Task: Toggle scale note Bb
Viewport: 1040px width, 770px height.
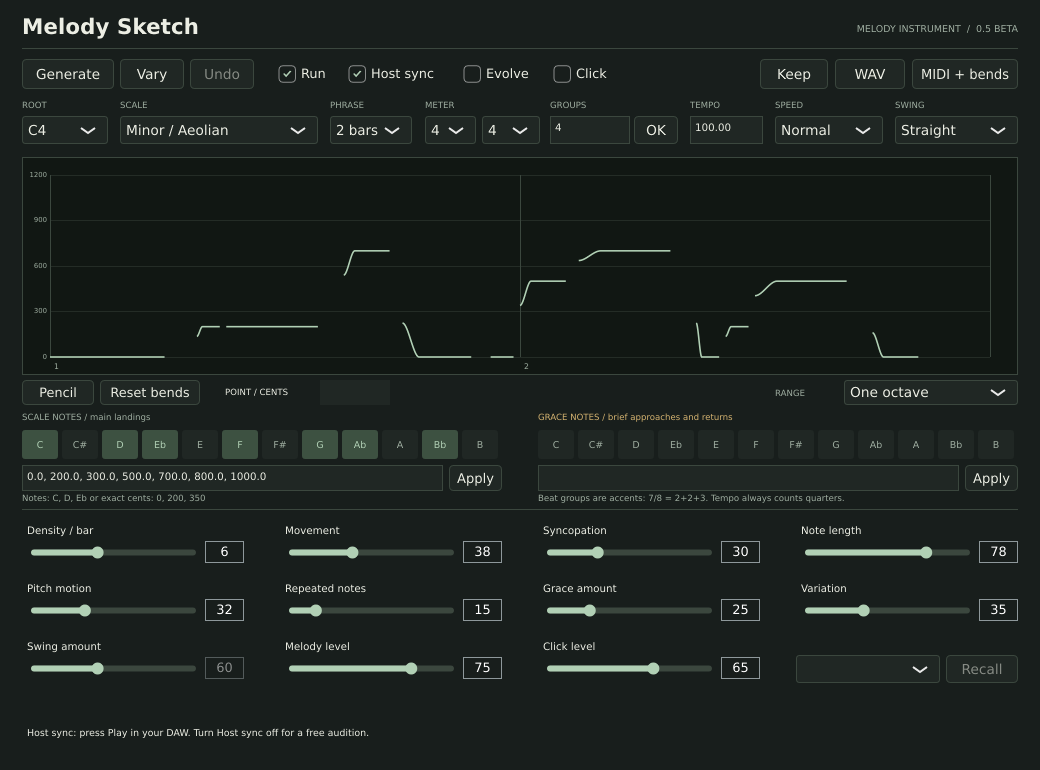Action: click(440, 444)
